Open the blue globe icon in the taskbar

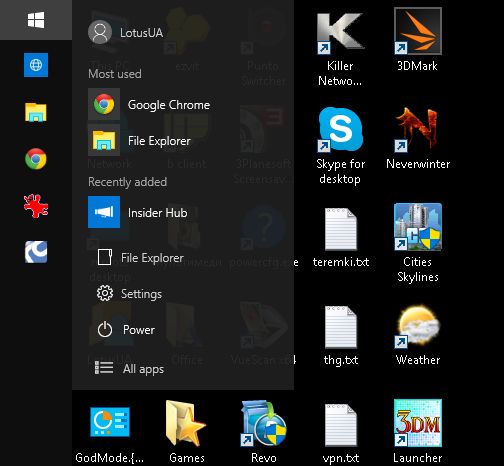point(36,65)
